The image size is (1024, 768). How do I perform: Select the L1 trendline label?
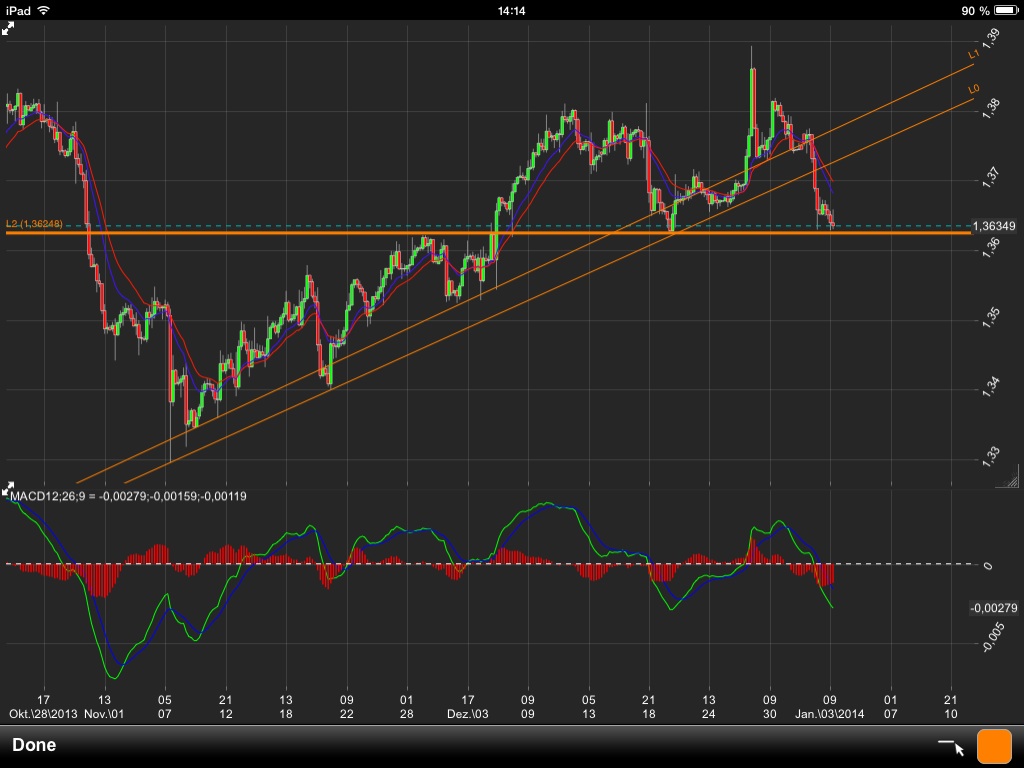point(971,54)
